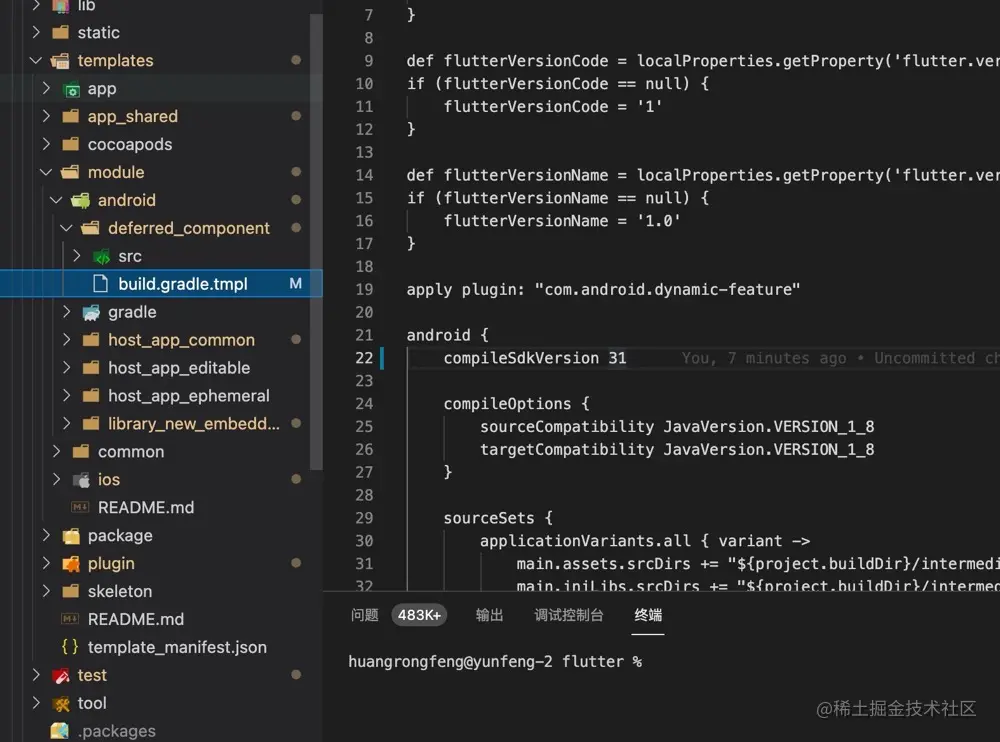The width and height of the screenshot is (1000, 742).
Task: Expand the gradle folder chevron
Action: point(66,312)
